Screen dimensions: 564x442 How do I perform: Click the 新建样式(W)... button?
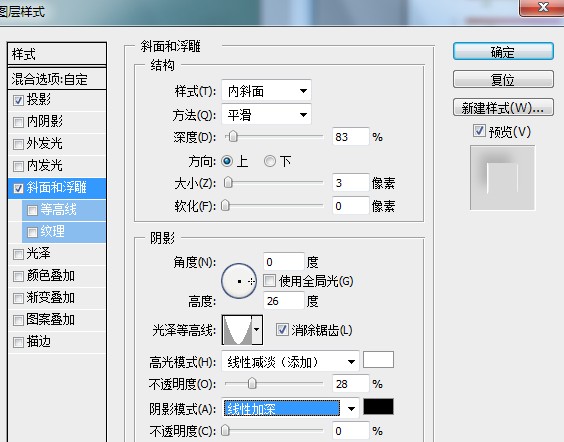point(503,108)
